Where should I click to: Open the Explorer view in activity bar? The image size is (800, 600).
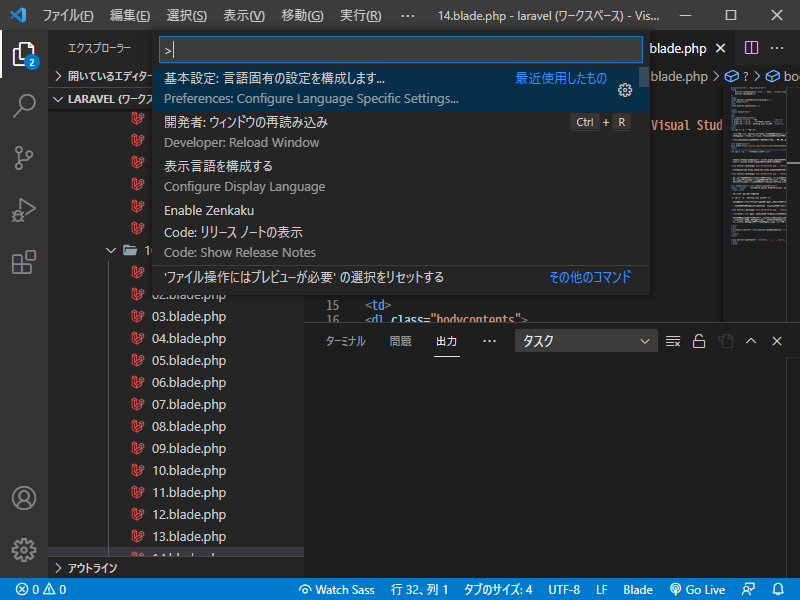click(x=23, y=54)
